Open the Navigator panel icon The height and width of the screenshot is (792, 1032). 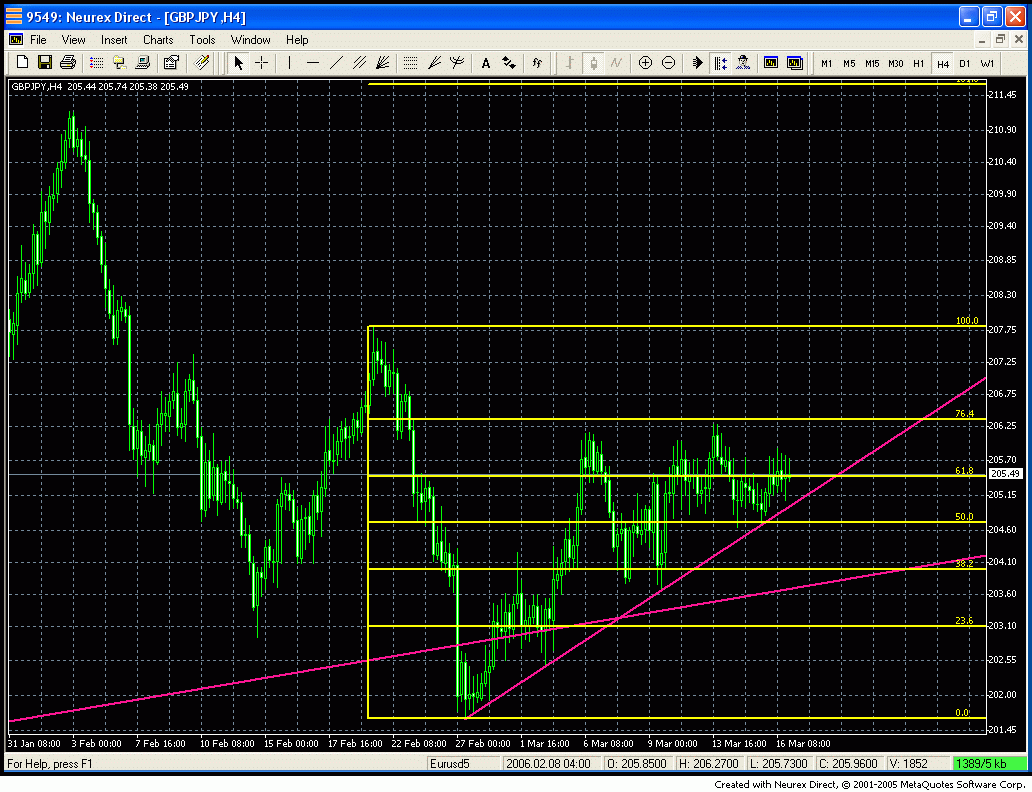[x=120, y=63]
